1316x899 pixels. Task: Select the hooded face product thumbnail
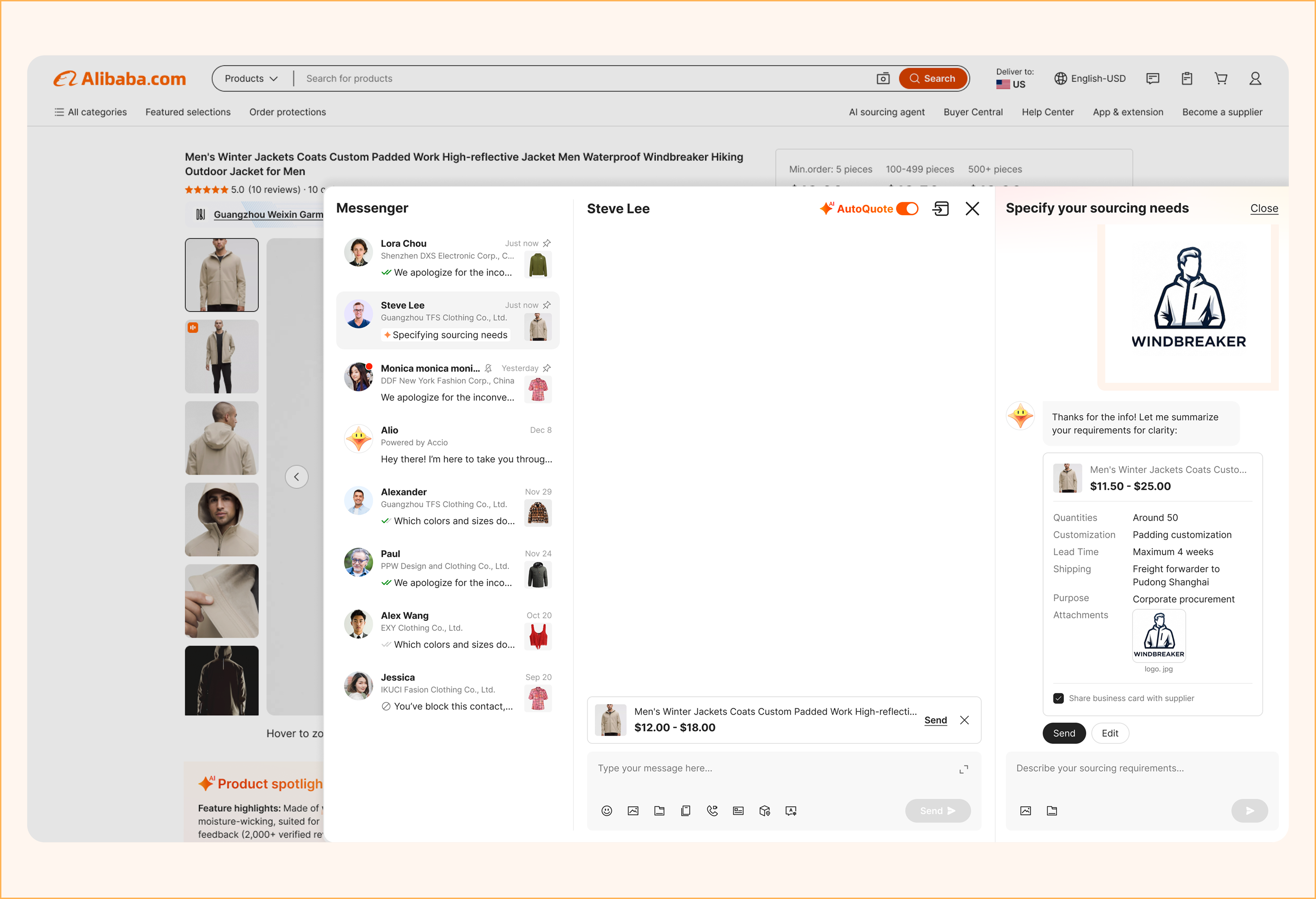pos(221,520)
